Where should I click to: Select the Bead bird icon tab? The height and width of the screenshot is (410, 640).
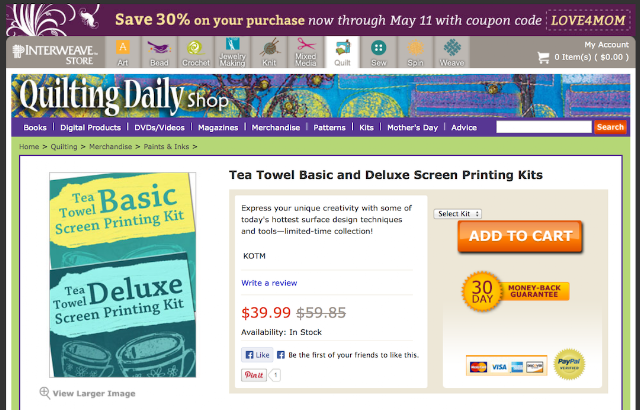click(x=159, y=53)
